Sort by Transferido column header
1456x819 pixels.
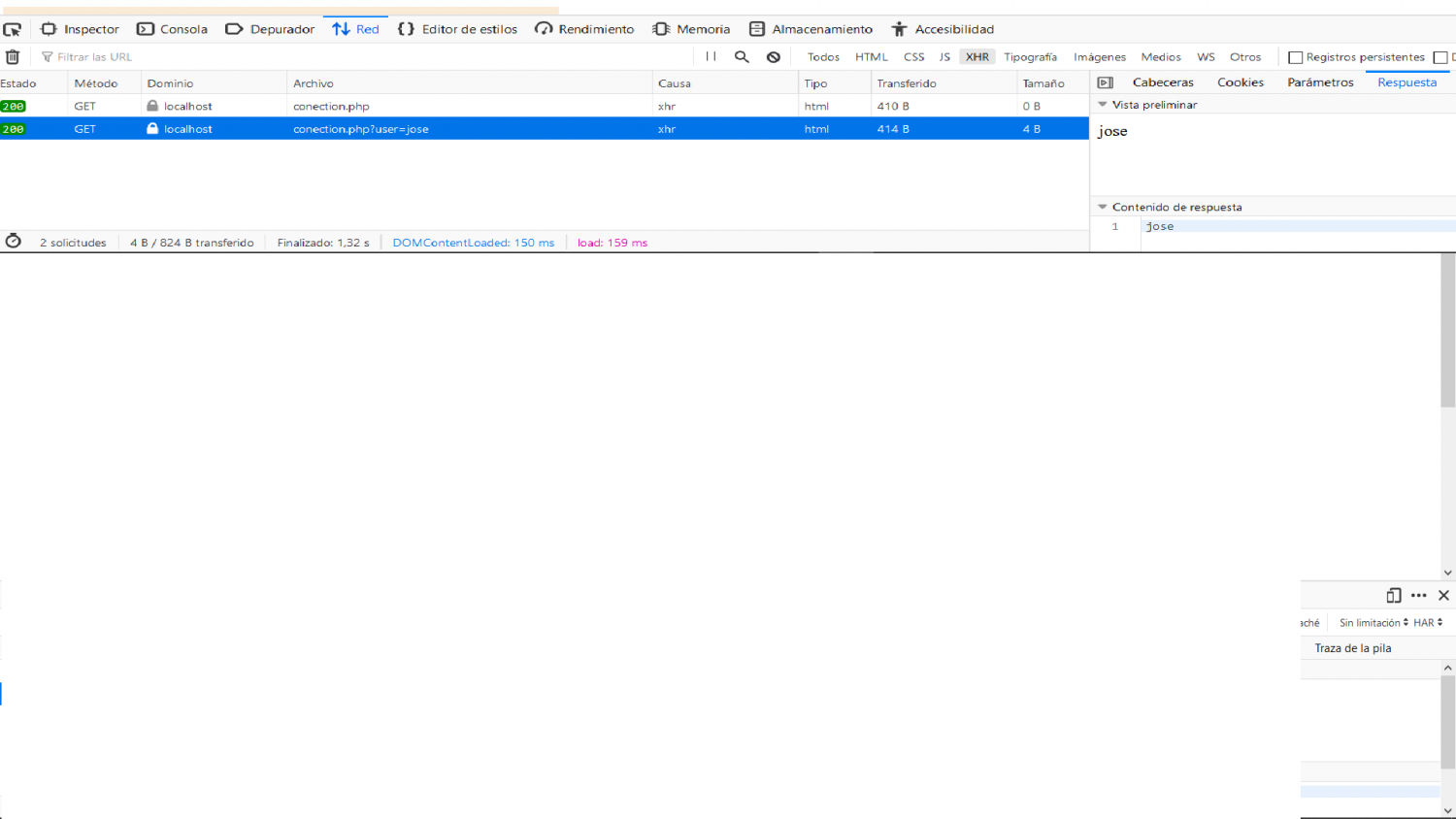[x=943, y=83]
